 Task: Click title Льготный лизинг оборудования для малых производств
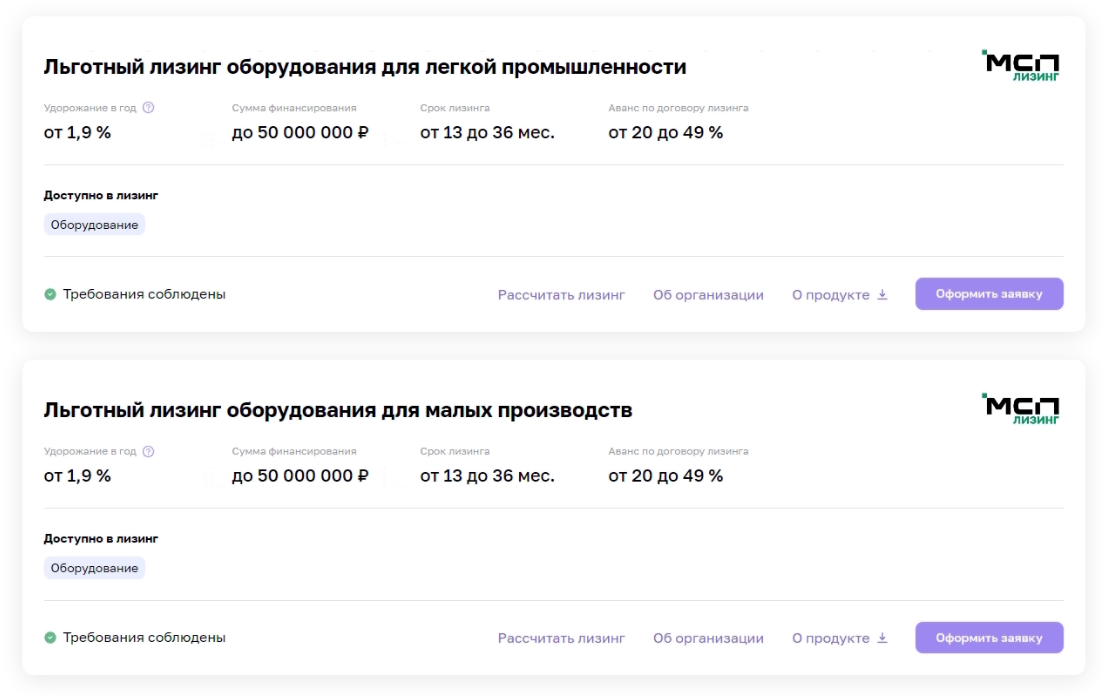tap(338, 411)
